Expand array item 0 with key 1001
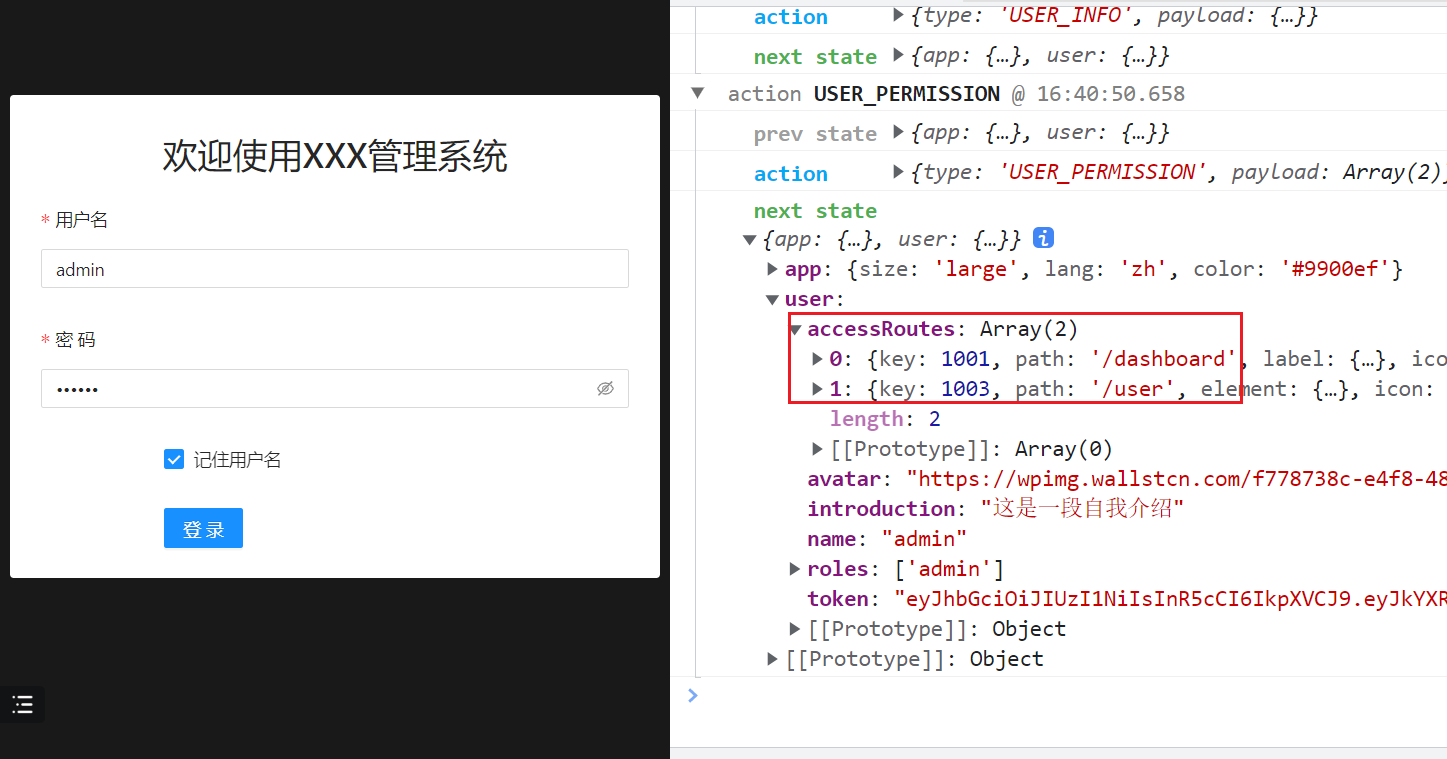The image size is (1447, 759). point(818,359)
